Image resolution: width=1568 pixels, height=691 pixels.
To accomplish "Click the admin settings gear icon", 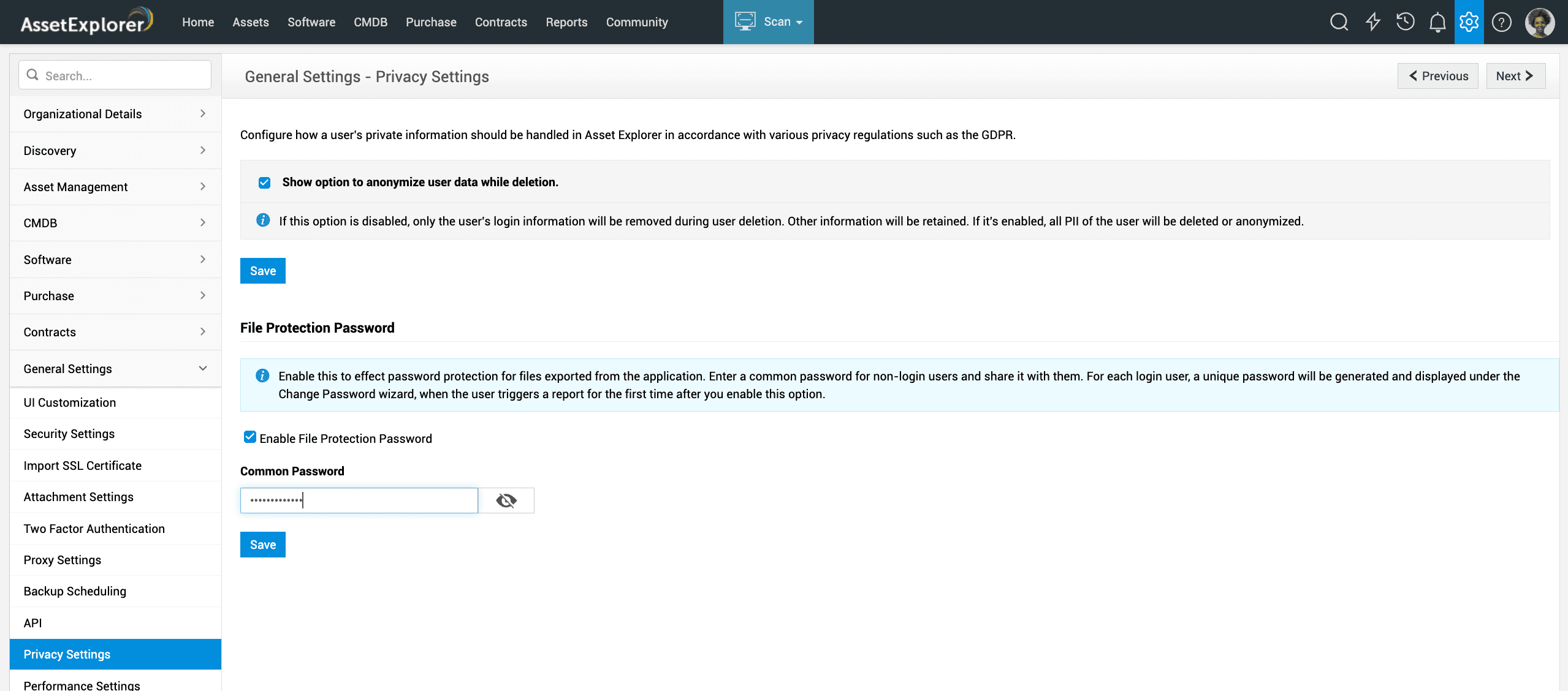I will (1469, 22).
